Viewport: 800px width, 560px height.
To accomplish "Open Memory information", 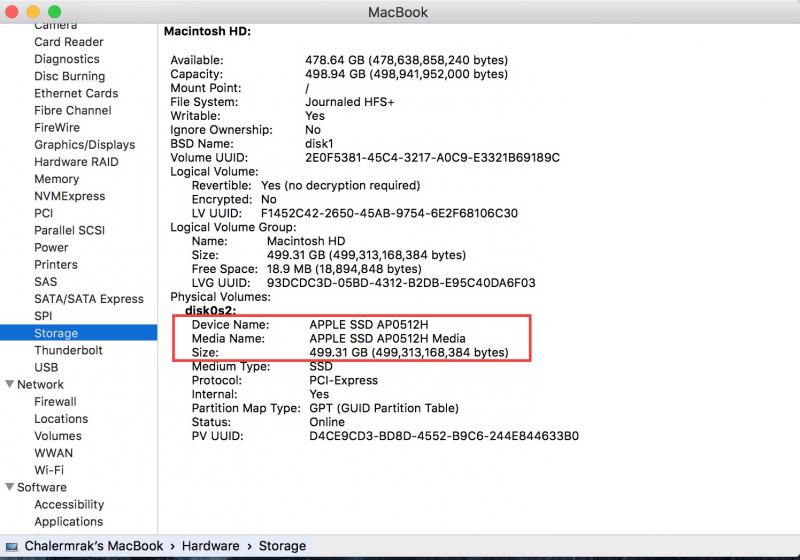I will click(x=57, y=179).
